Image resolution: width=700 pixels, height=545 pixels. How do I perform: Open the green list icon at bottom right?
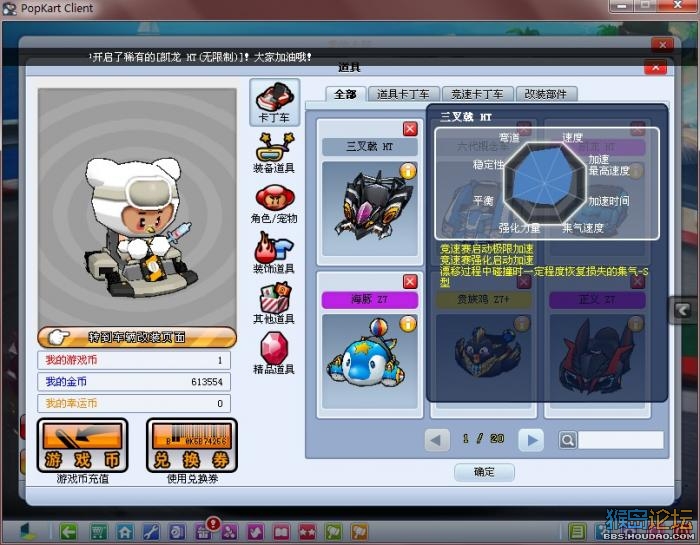(x=577, y=532)
